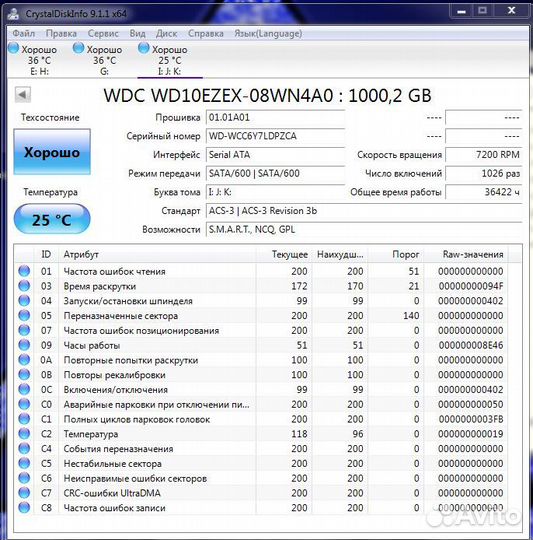Image resolution: width=533 pixels, height=540 pixels.
Task: Click status orb for attribute C6
Action: 24,478
